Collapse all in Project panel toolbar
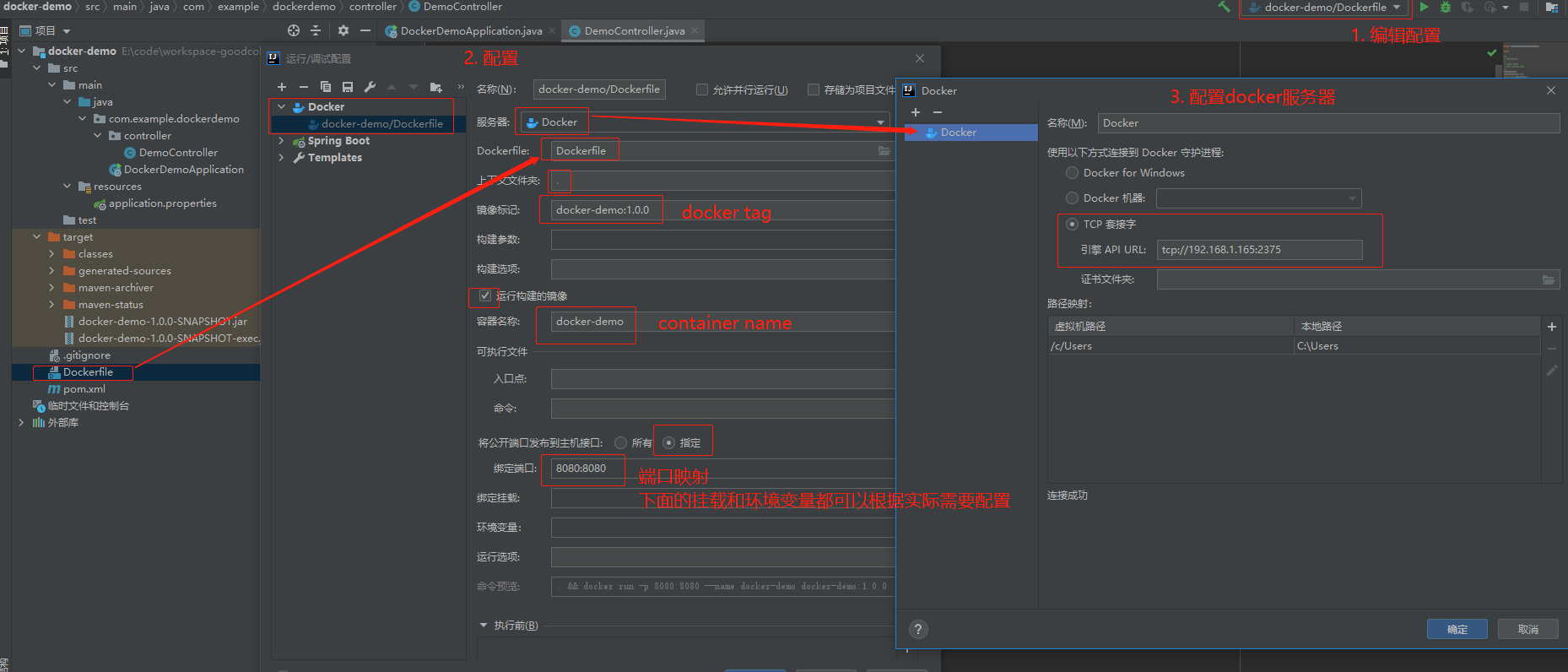Image resolution: width=1568 pixels, height=672 pixels. (316, 30)
